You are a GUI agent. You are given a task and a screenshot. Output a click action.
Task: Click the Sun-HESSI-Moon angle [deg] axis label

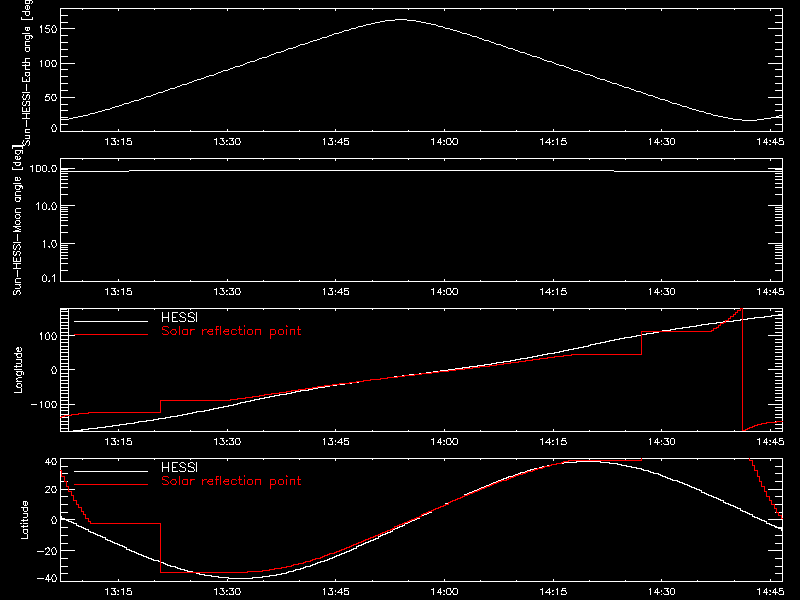17,220
